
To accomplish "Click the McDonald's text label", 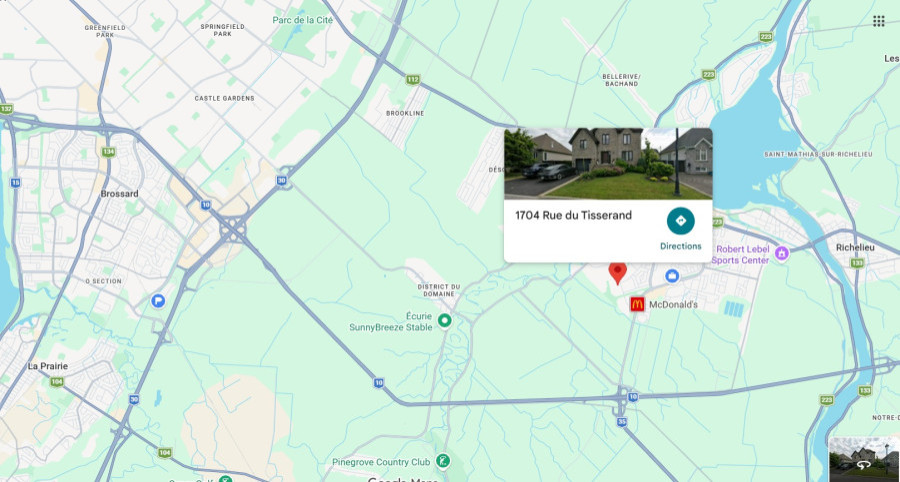I will pos(673,305).
